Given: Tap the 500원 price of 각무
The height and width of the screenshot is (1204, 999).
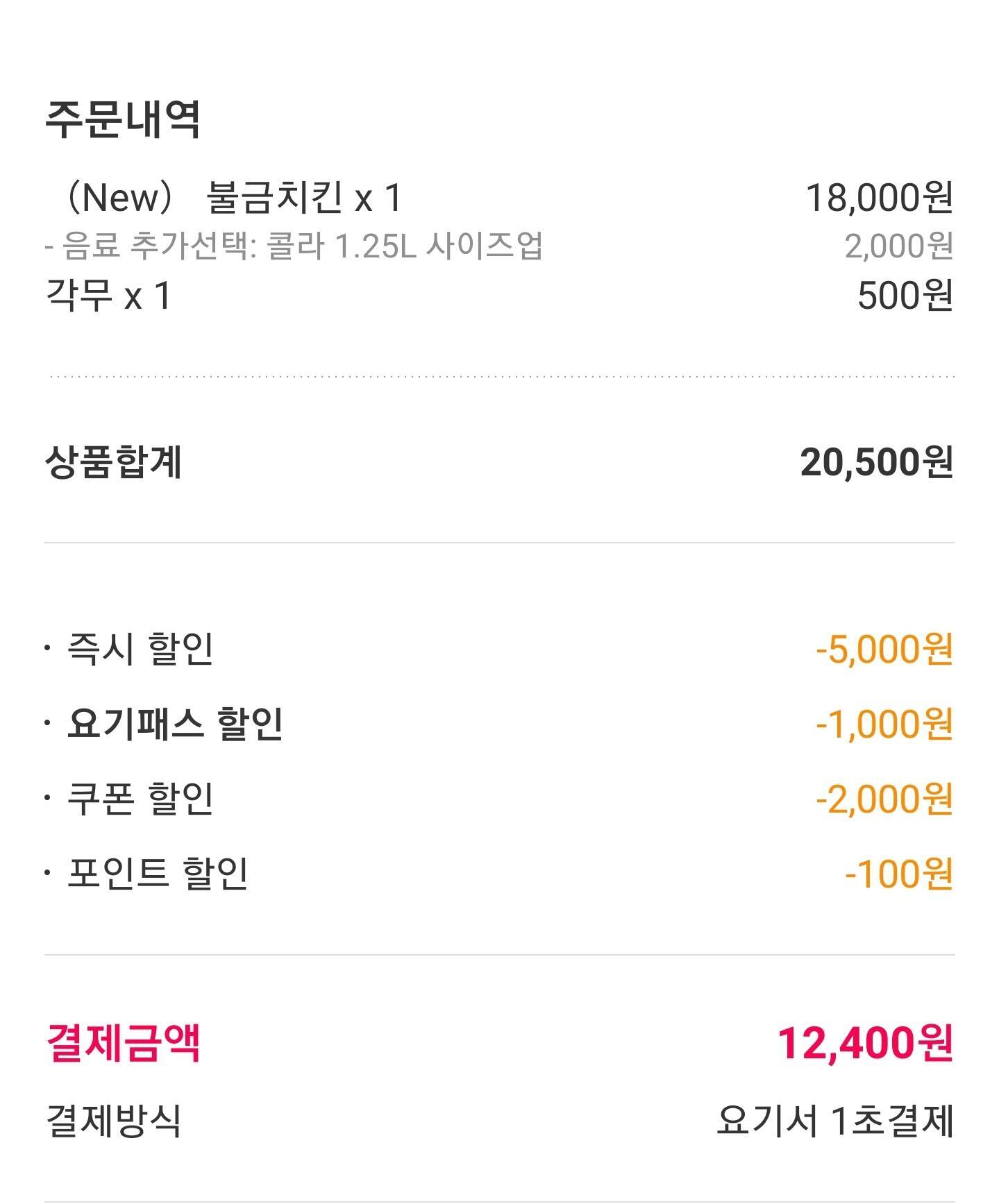Looking at the screenshot, I should (x=905, y=296).
